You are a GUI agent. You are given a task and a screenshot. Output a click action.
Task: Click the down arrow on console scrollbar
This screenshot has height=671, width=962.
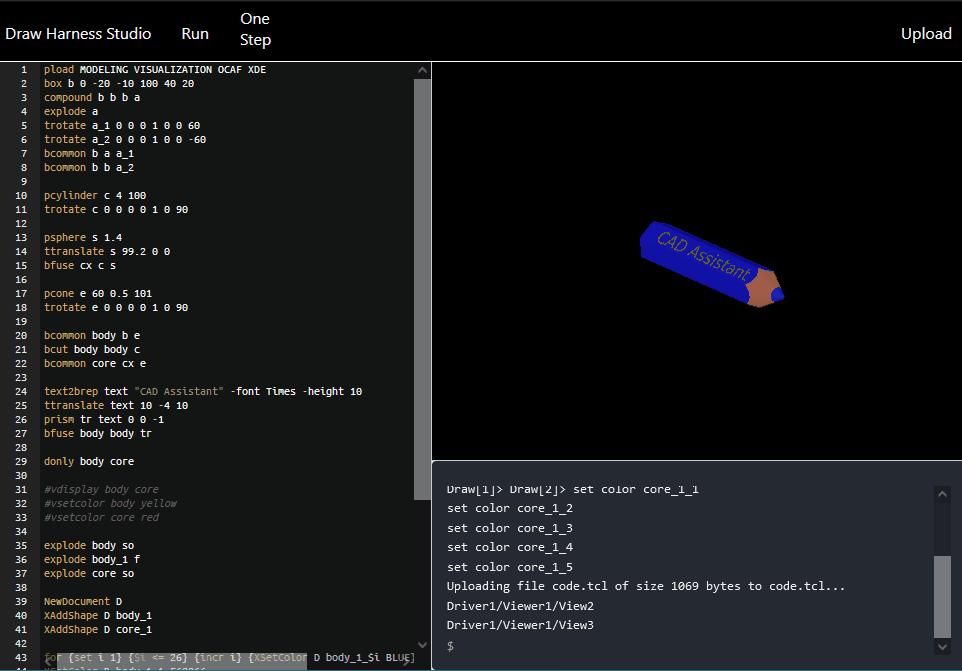(x=941, y=645)
